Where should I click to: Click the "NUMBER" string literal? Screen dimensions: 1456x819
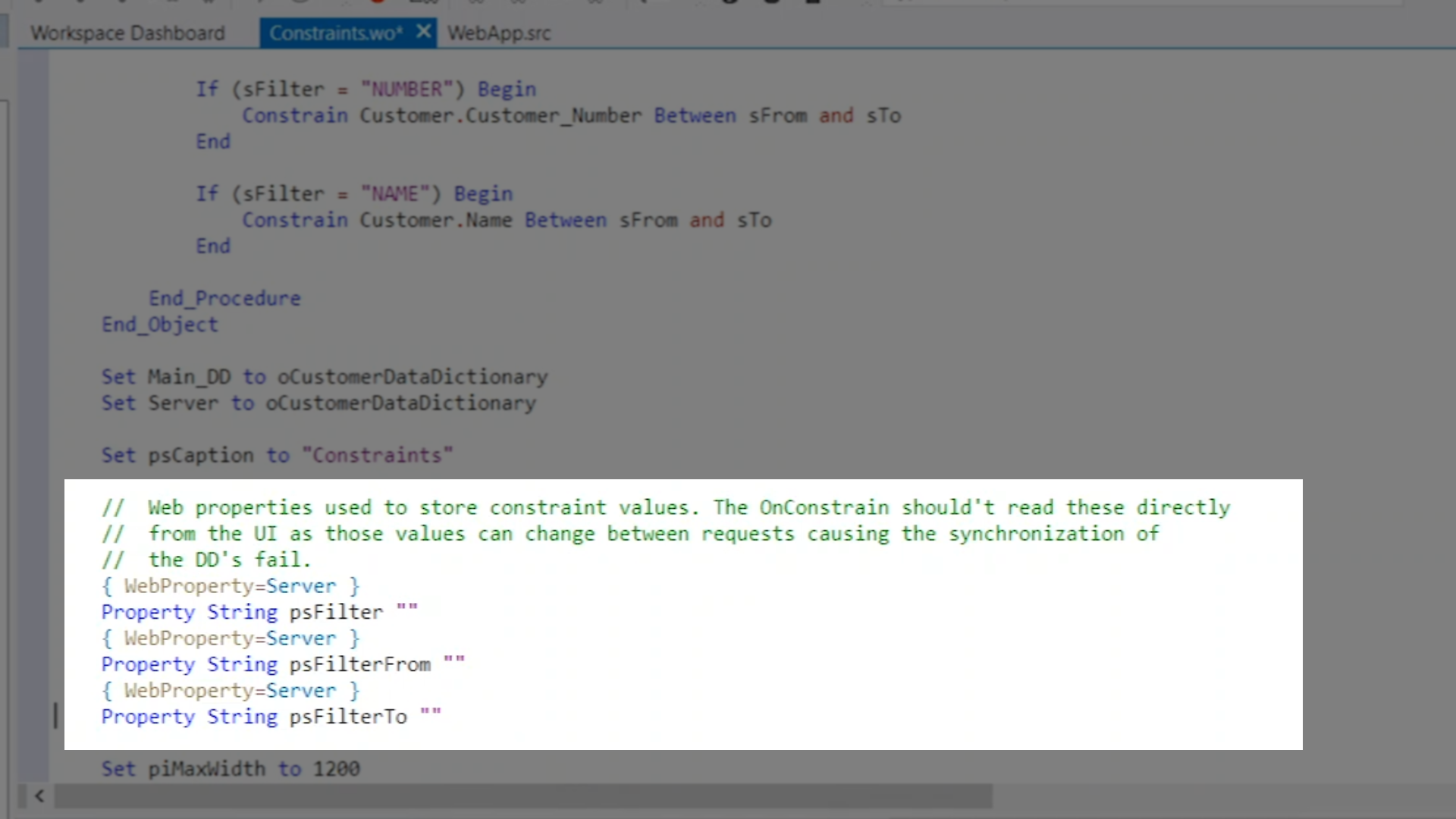pos(406,89)
